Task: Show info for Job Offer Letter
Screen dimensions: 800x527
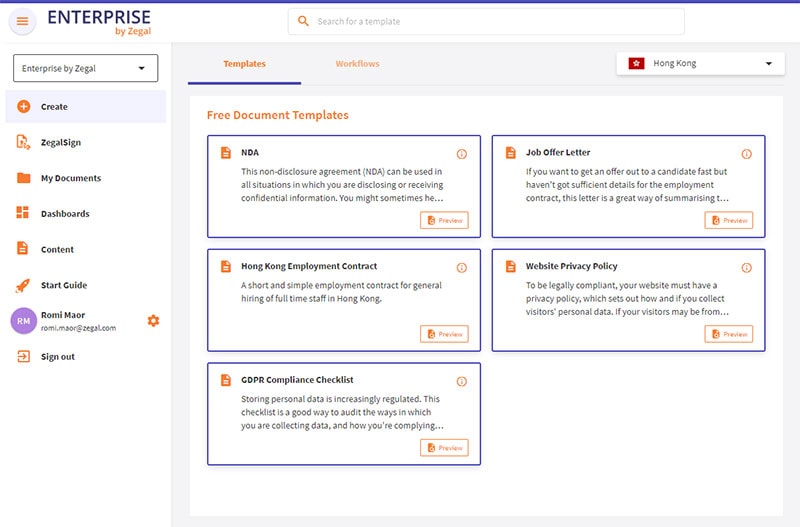Action: (x=746, y=154)
